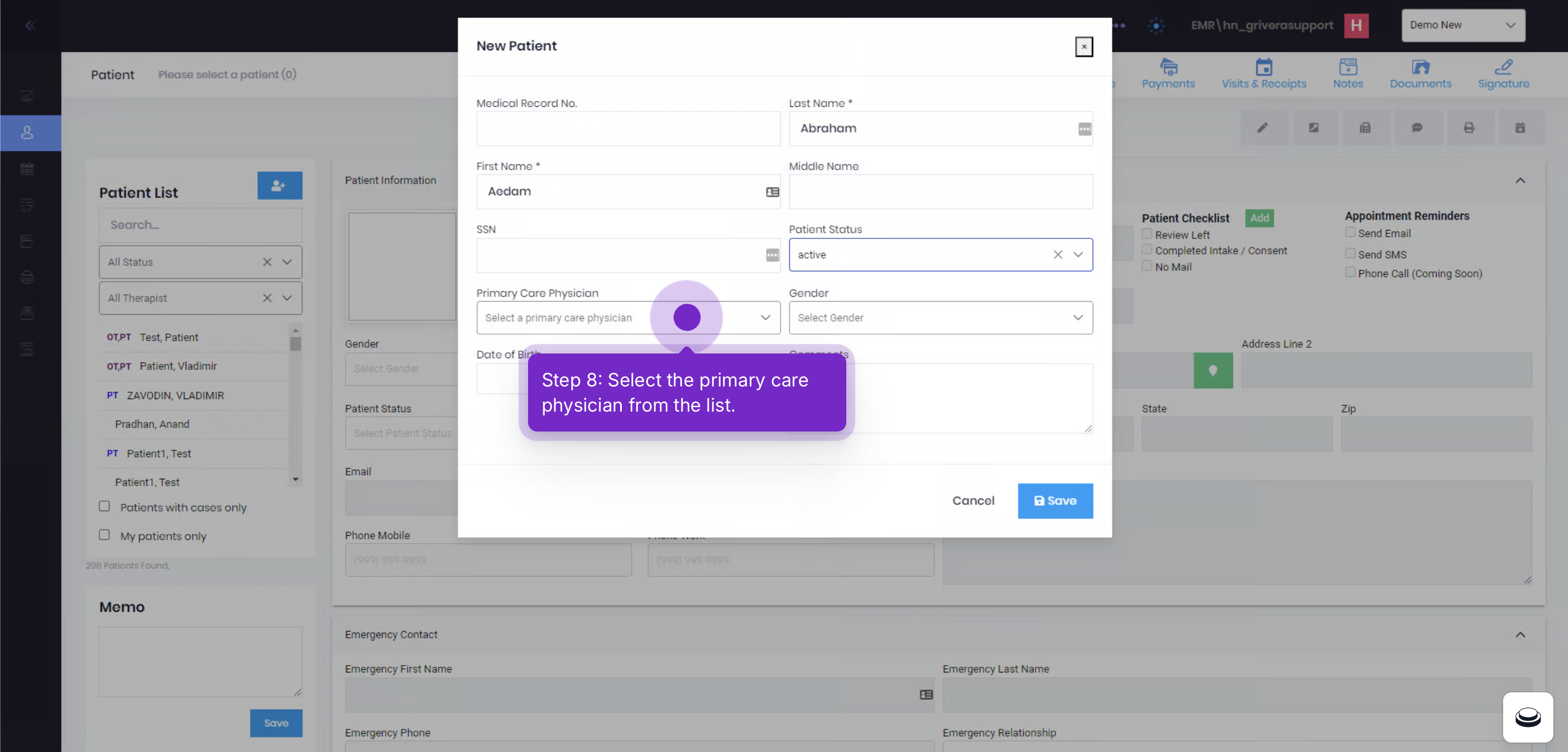The image size is (1568, 752).
Task: Click the blue loading spinner icon in header
Action: coord(1156,26)
